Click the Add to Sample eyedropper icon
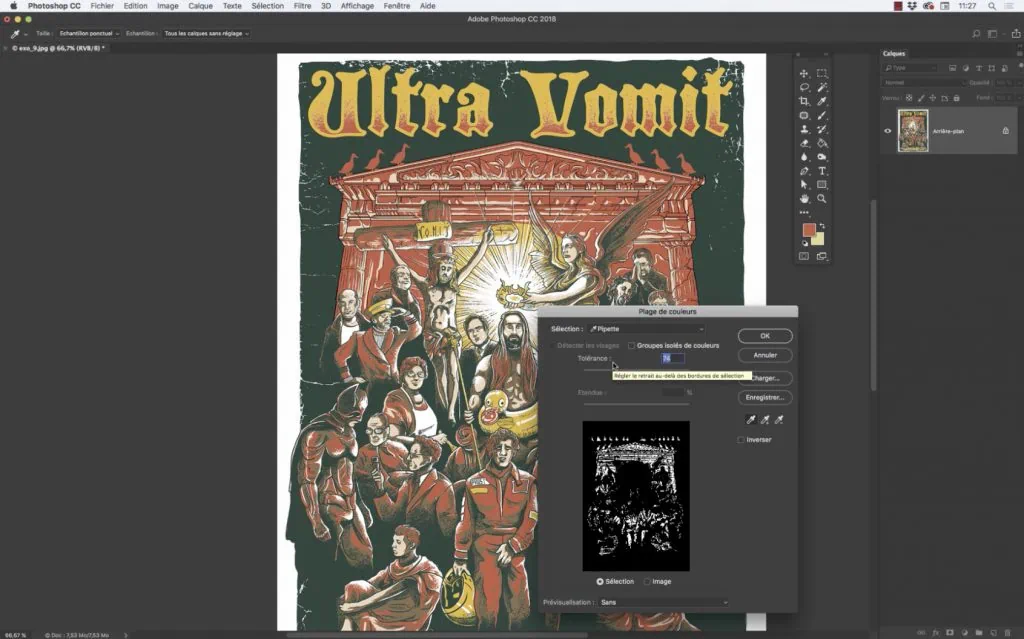 tap(766, 421)
